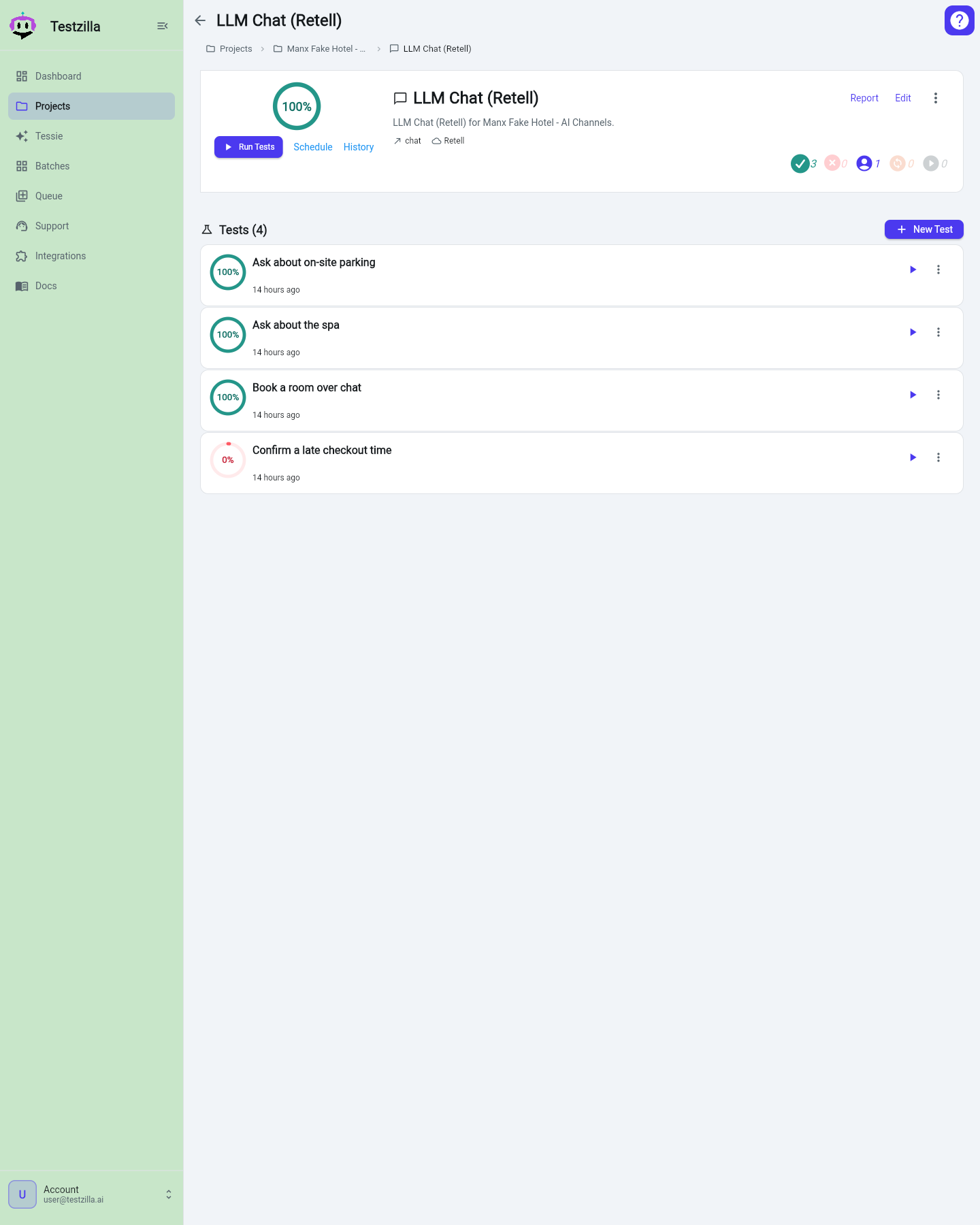This screenshot has width=980, height=1225.
Task: Click the overall 100% progress ring
Action: click(x=297, y=106)
